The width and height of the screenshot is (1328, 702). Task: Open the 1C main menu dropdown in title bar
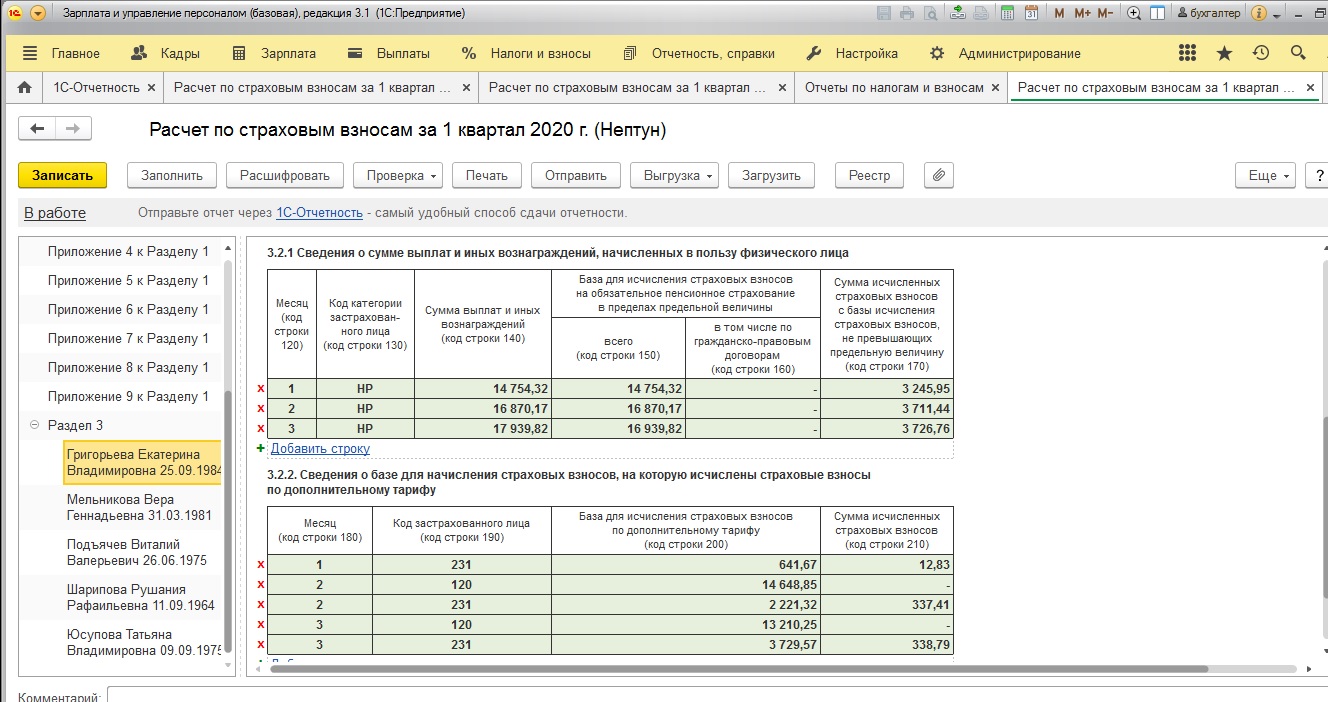tap(38, 14)
